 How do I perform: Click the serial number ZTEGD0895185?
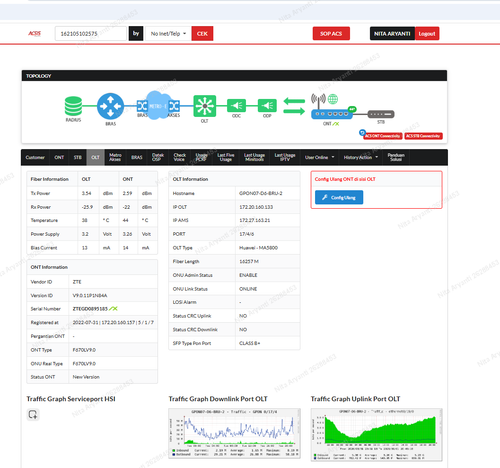90,309
